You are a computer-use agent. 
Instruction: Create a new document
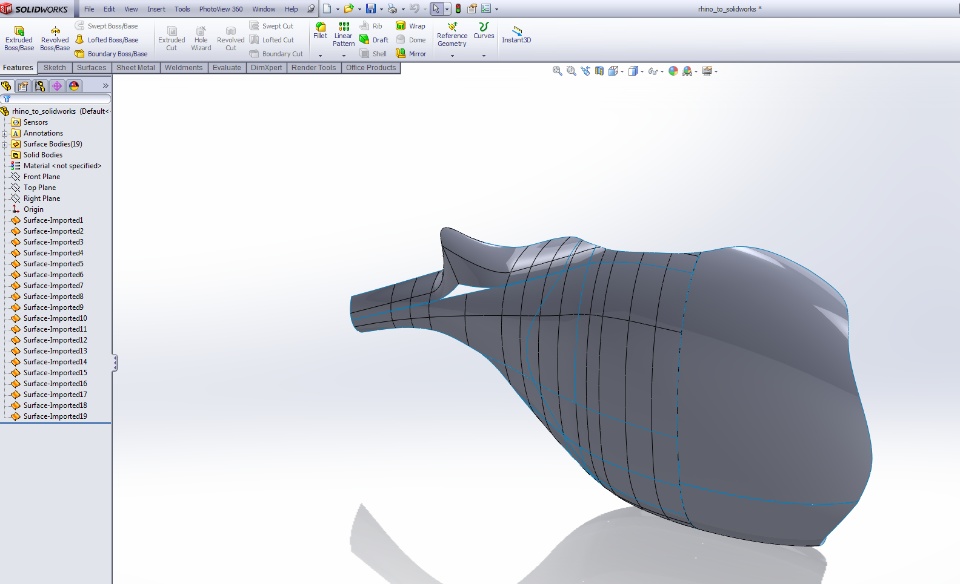(327, 9)
